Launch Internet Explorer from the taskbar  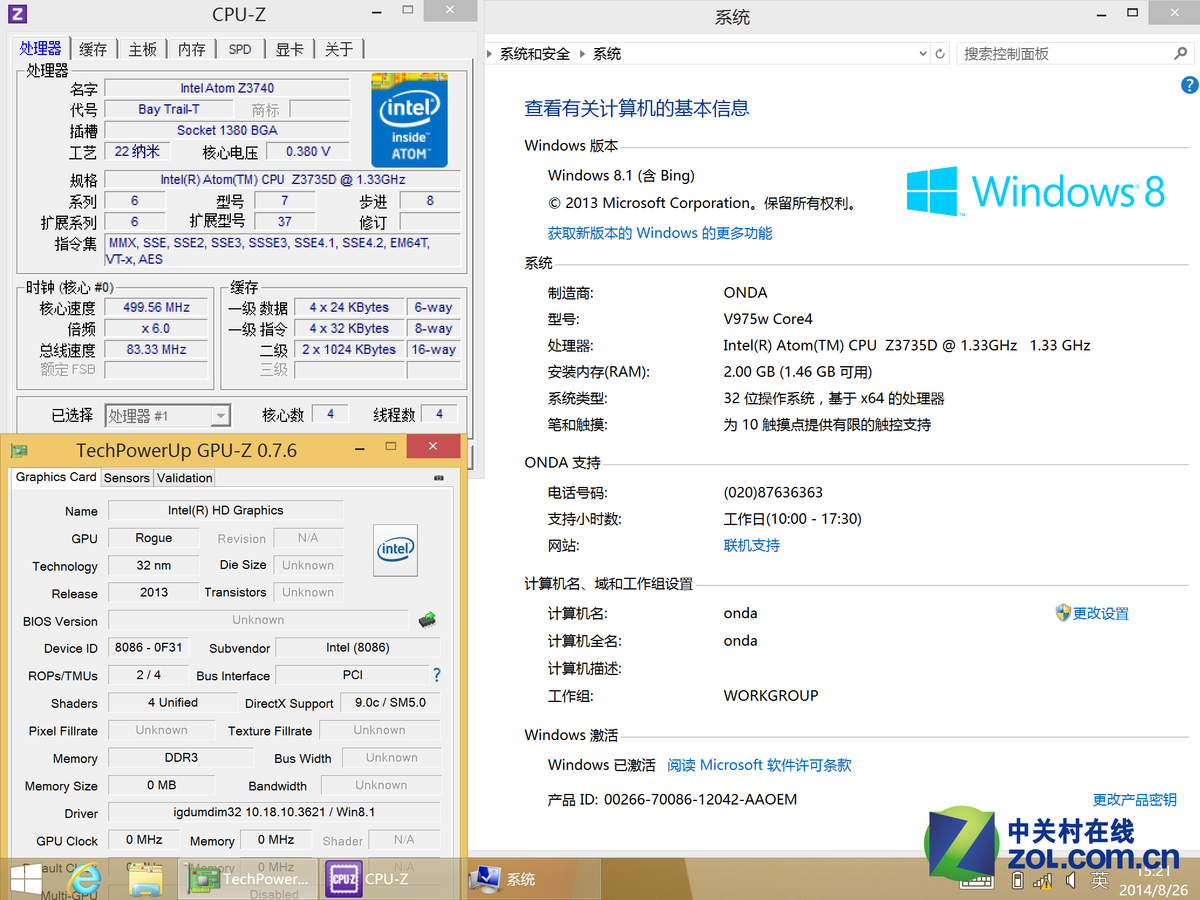(86, 879)
